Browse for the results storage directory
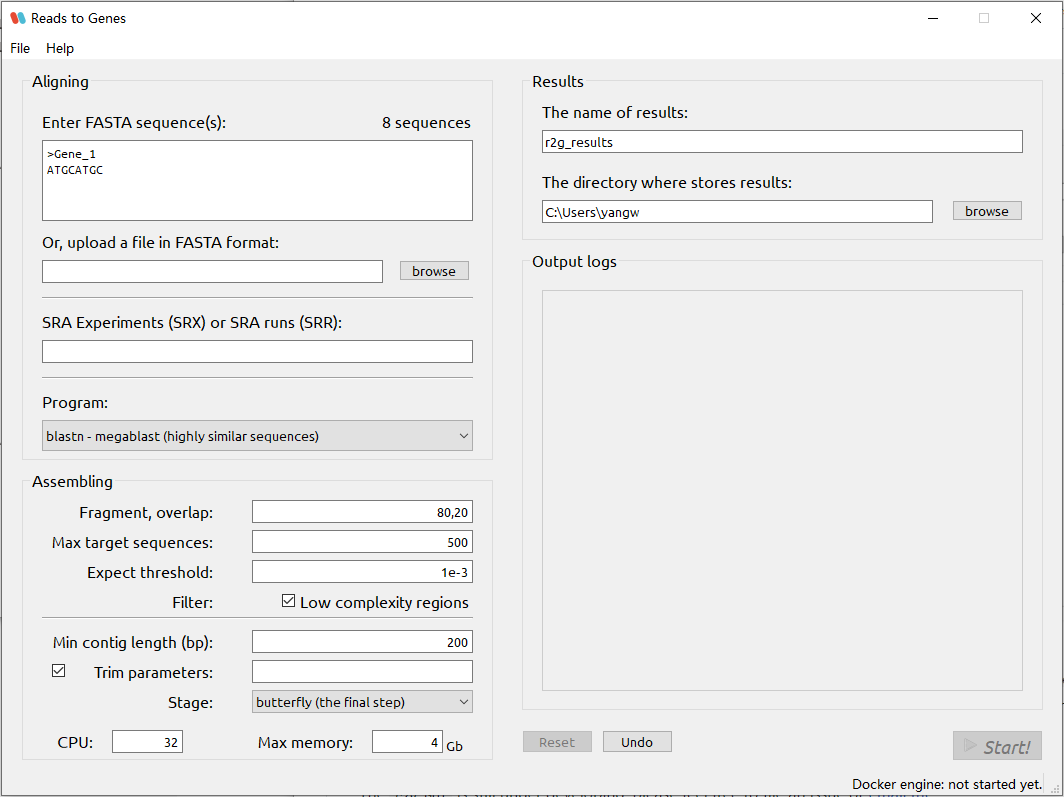This screenshot has width=1064, height=797. coord(986,210)
